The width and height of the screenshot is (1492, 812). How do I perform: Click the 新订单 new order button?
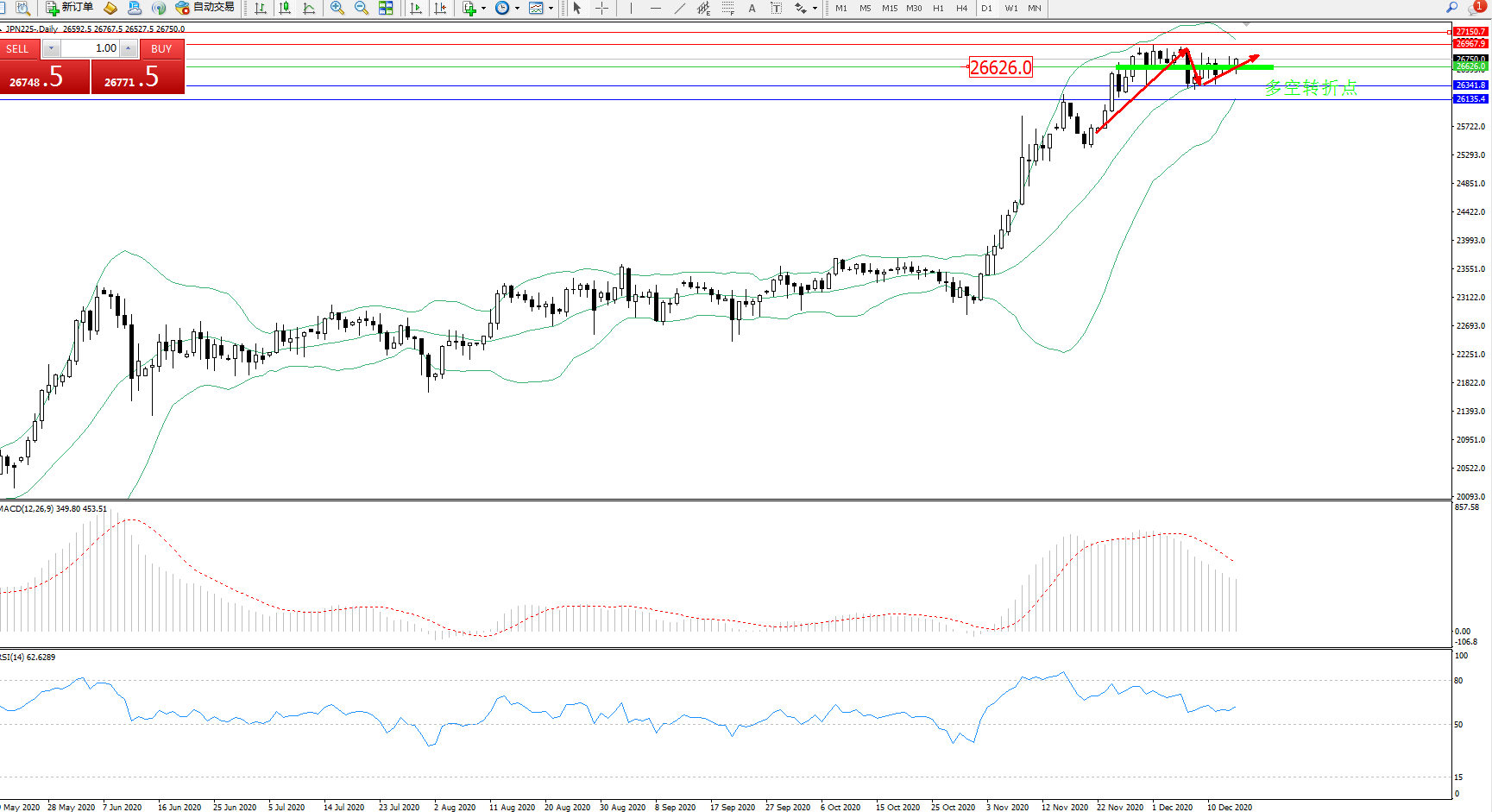(69, 8)
